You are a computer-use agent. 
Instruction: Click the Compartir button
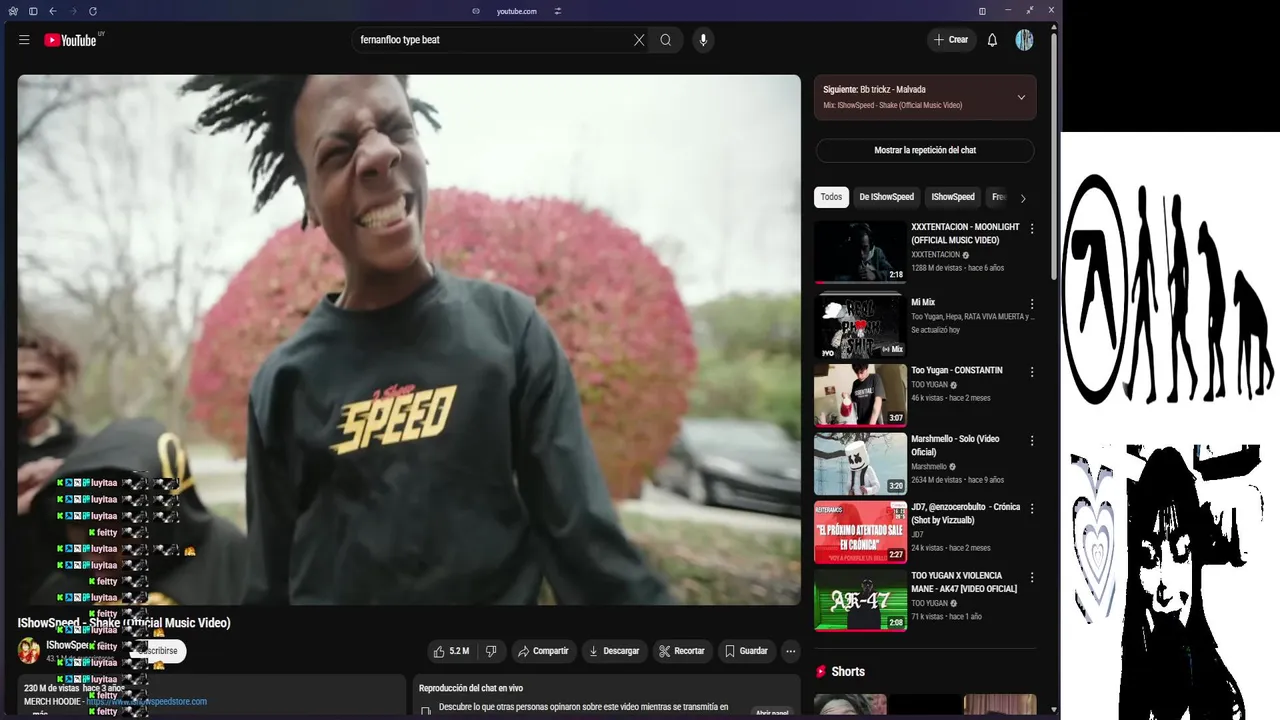pyautogui.click(x=542, y=651)
